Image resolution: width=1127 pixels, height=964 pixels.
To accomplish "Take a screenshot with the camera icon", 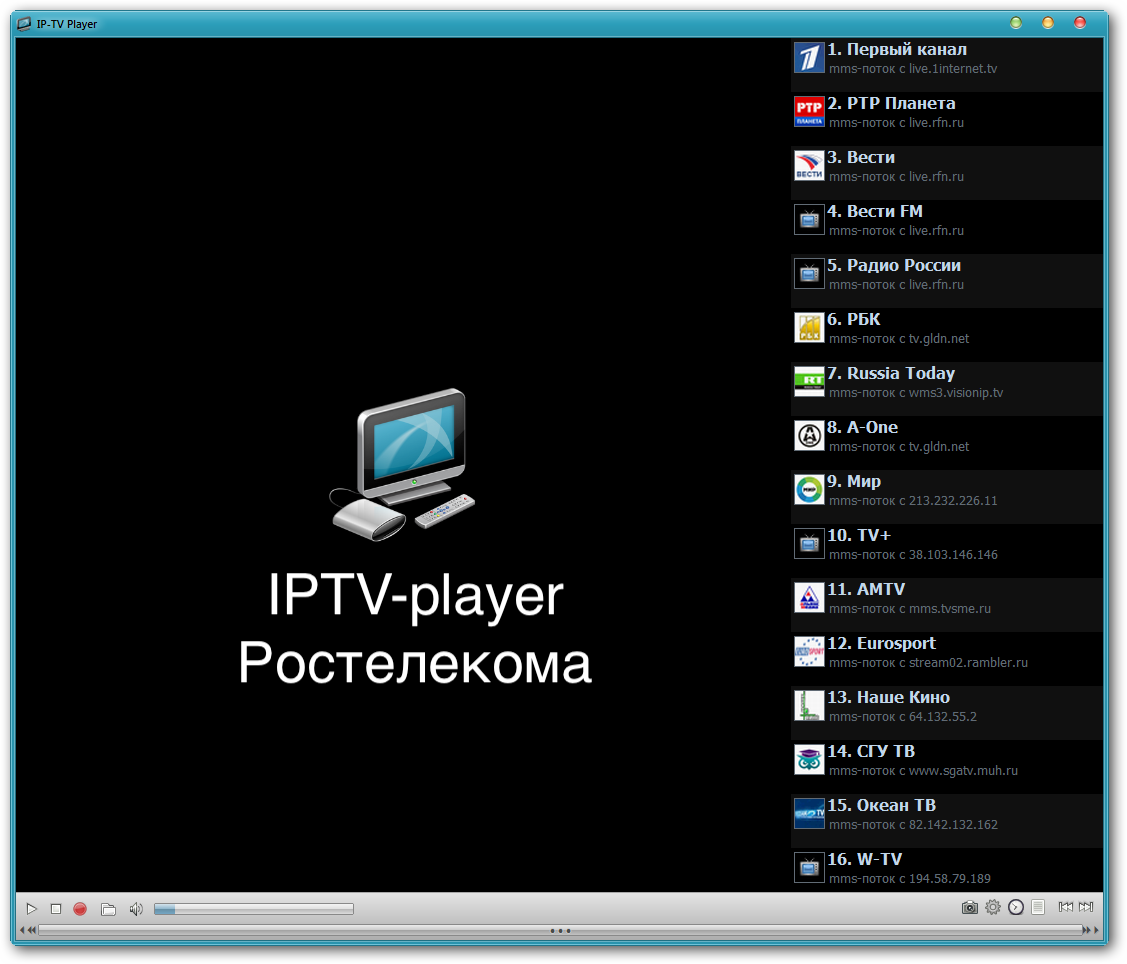I will [970, 908].
